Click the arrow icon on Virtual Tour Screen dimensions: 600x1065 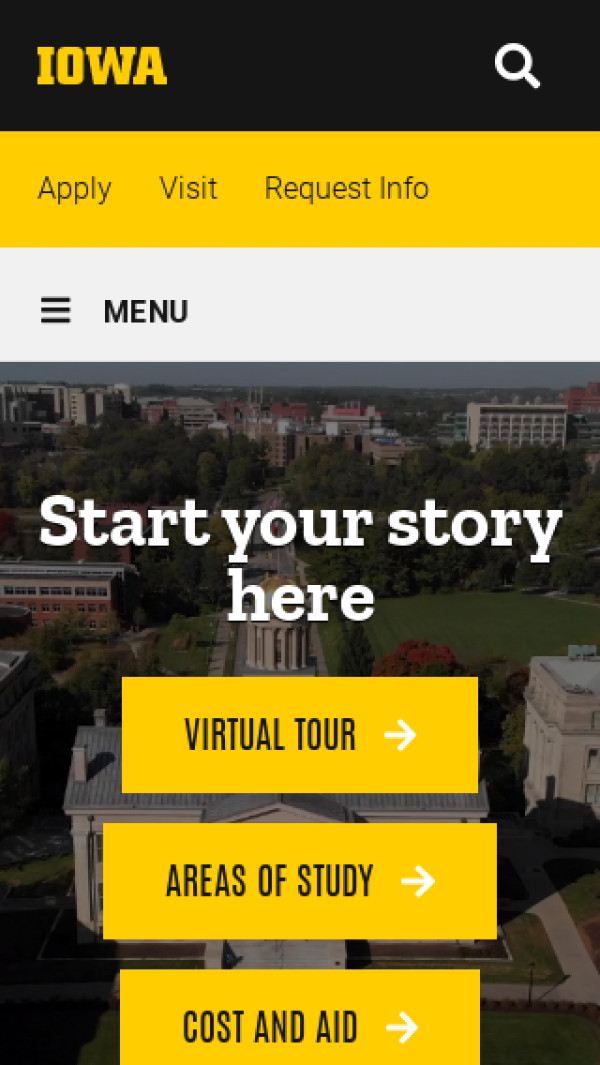(x=400, y=735)
